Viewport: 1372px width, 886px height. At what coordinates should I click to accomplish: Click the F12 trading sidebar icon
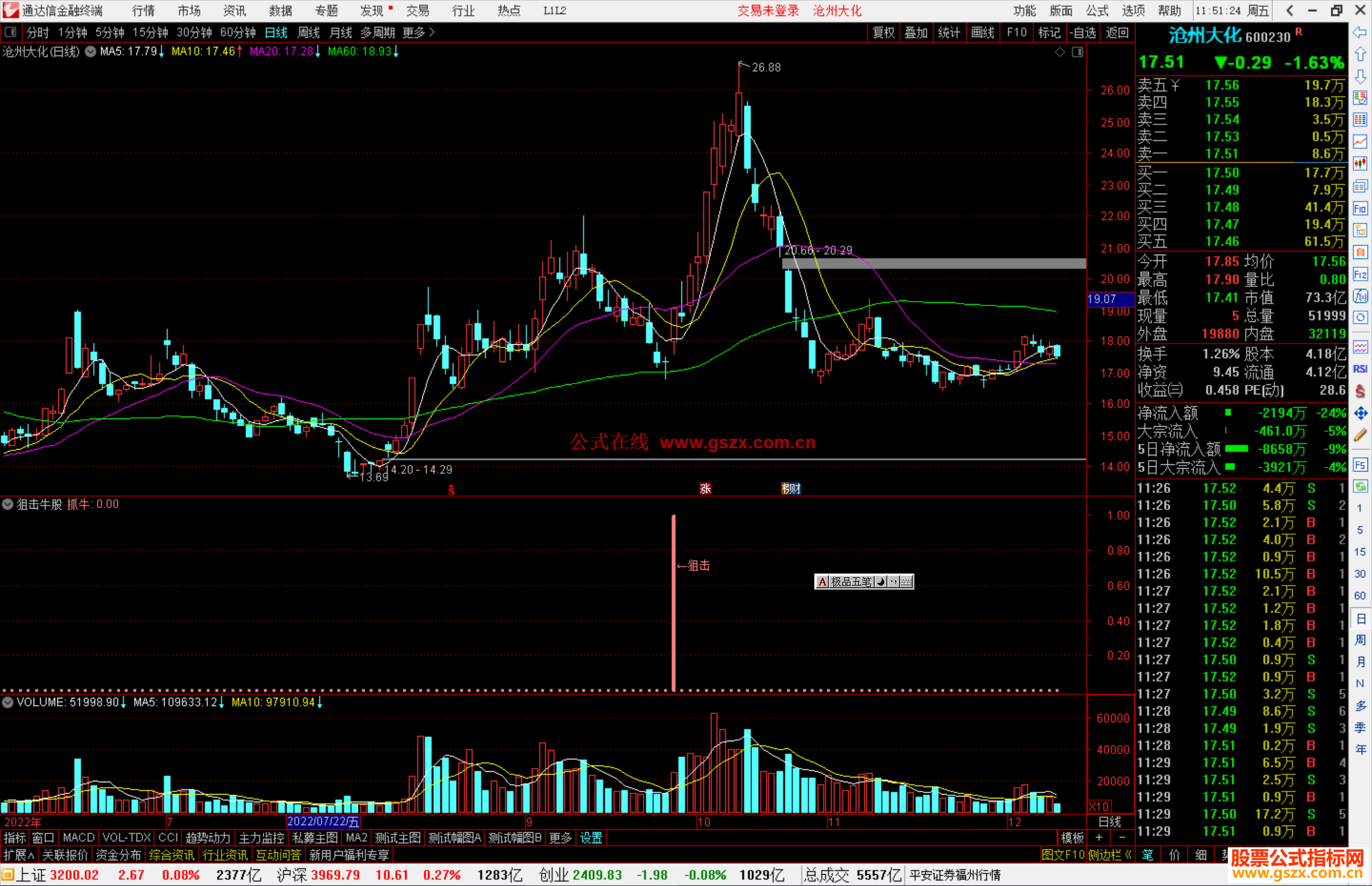(1360, 274)
